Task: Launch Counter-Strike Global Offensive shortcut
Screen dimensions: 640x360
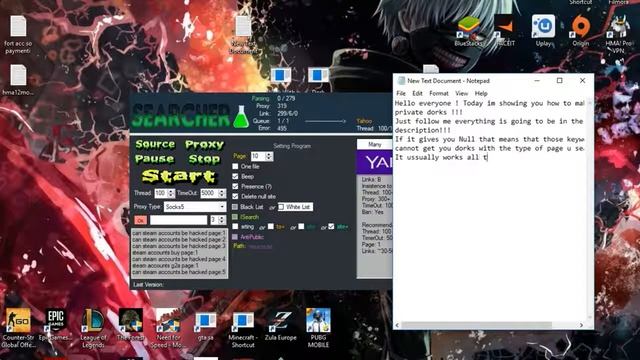Action: tap(18, 328)
